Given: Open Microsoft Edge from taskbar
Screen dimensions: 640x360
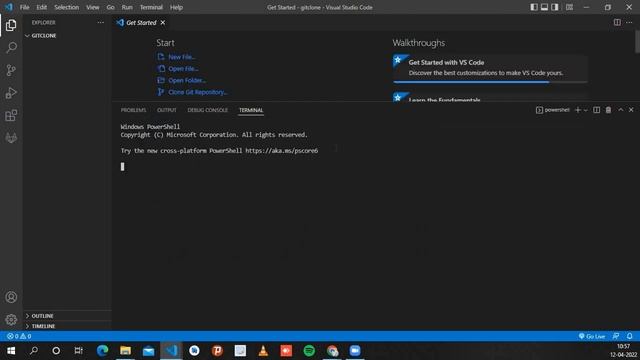Looking at the screenshot, I should (102, 351).
